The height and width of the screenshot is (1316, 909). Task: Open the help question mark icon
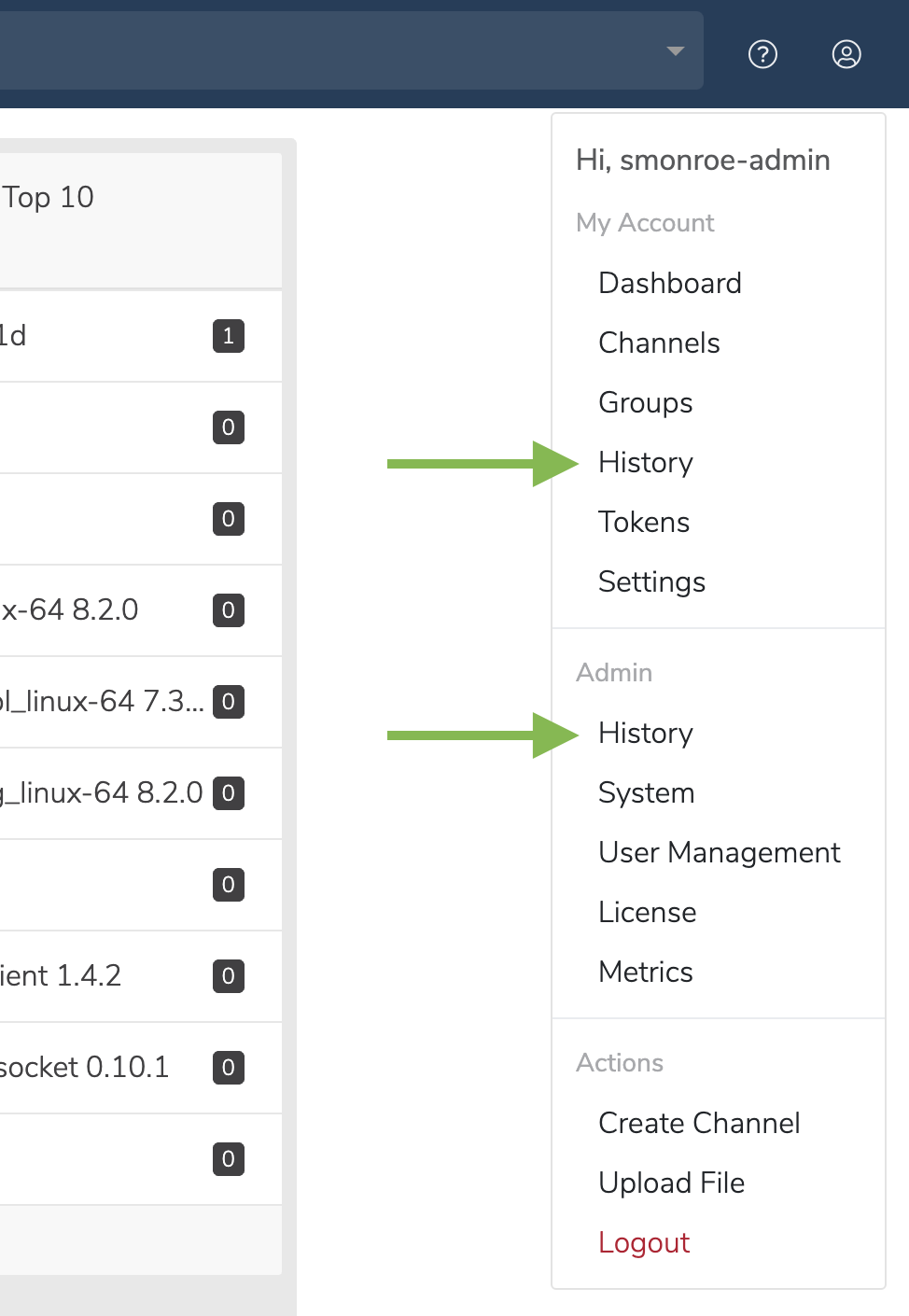(762, 54)
